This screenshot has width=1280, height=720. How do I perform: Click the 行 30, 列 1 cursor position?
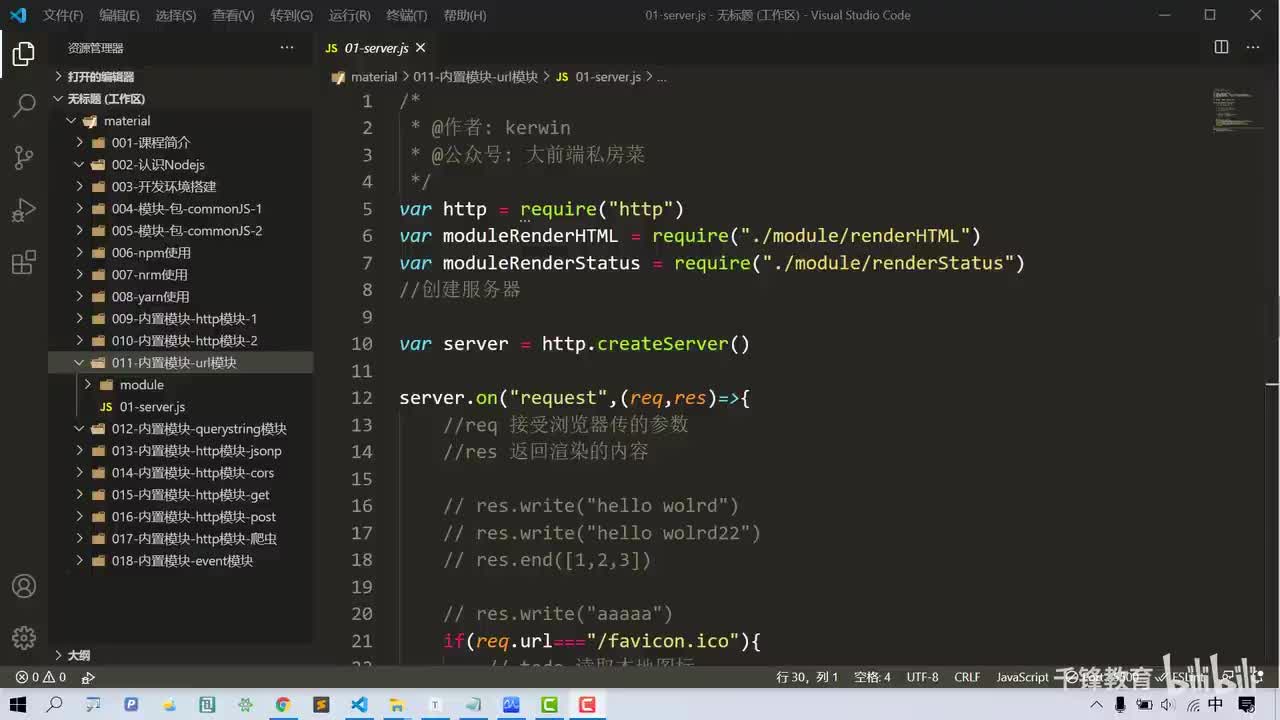(807, 677)
